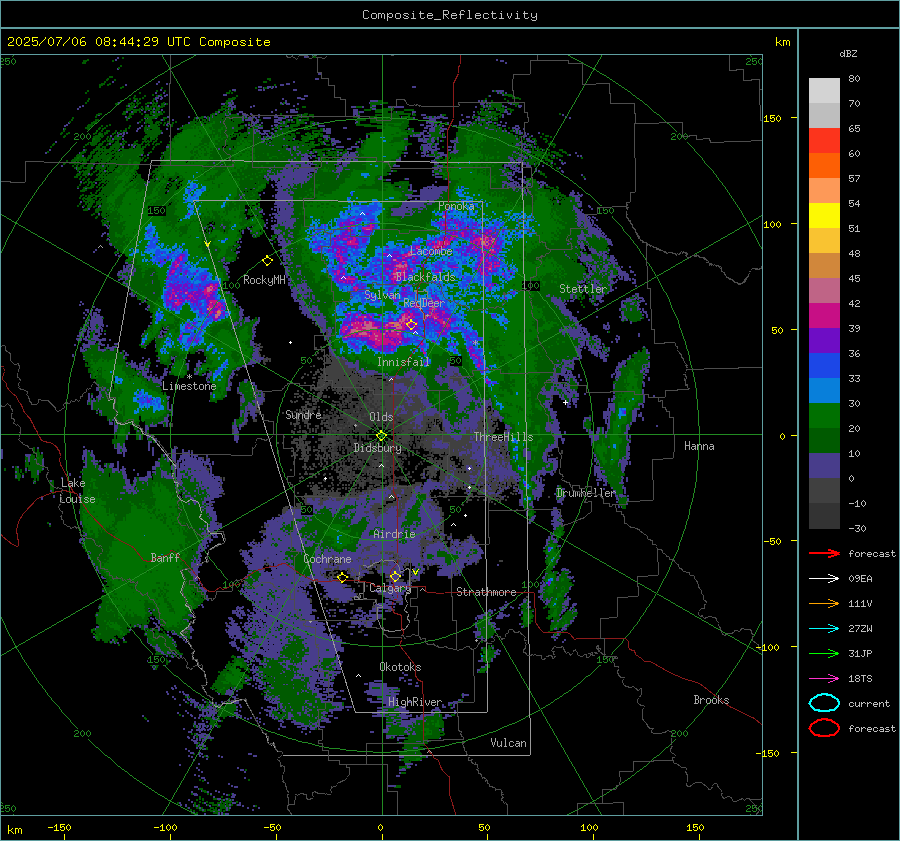Select the cyan 27ZW arrow icon
Screen dimensions: 900x841
[824, 629]
